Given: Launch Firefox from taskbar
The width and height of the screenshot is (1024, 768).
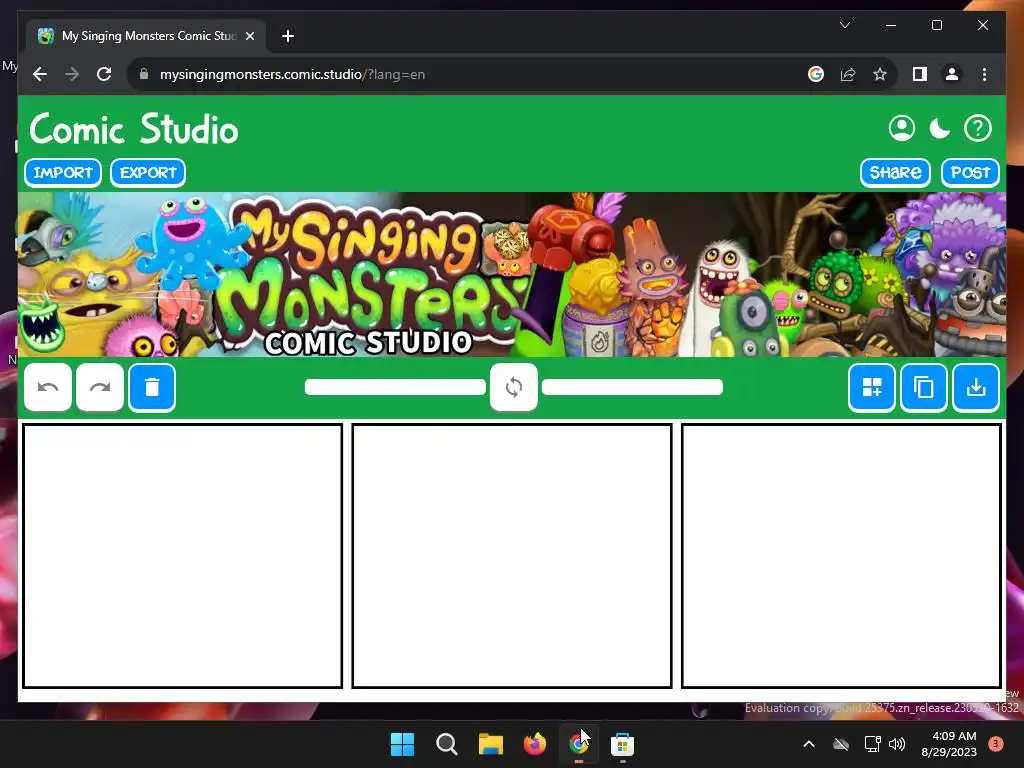Looking at the screenshot, I should [535, 744].
